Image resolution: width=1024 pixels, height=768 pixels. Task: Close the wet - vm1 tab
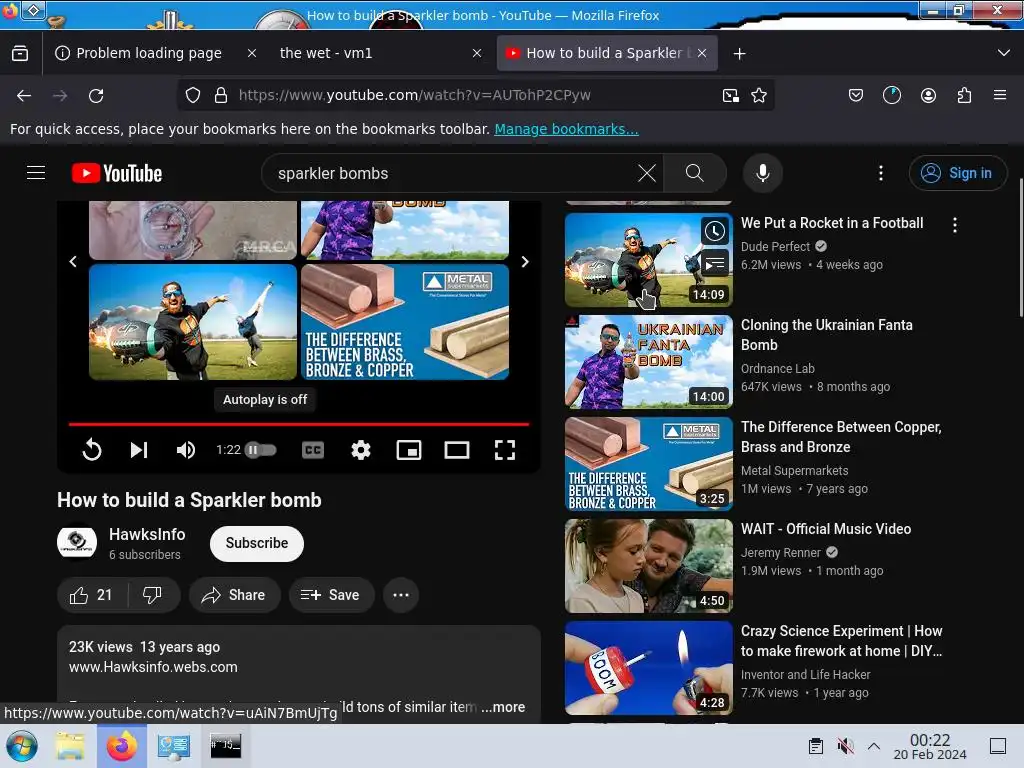pos(477,54)
